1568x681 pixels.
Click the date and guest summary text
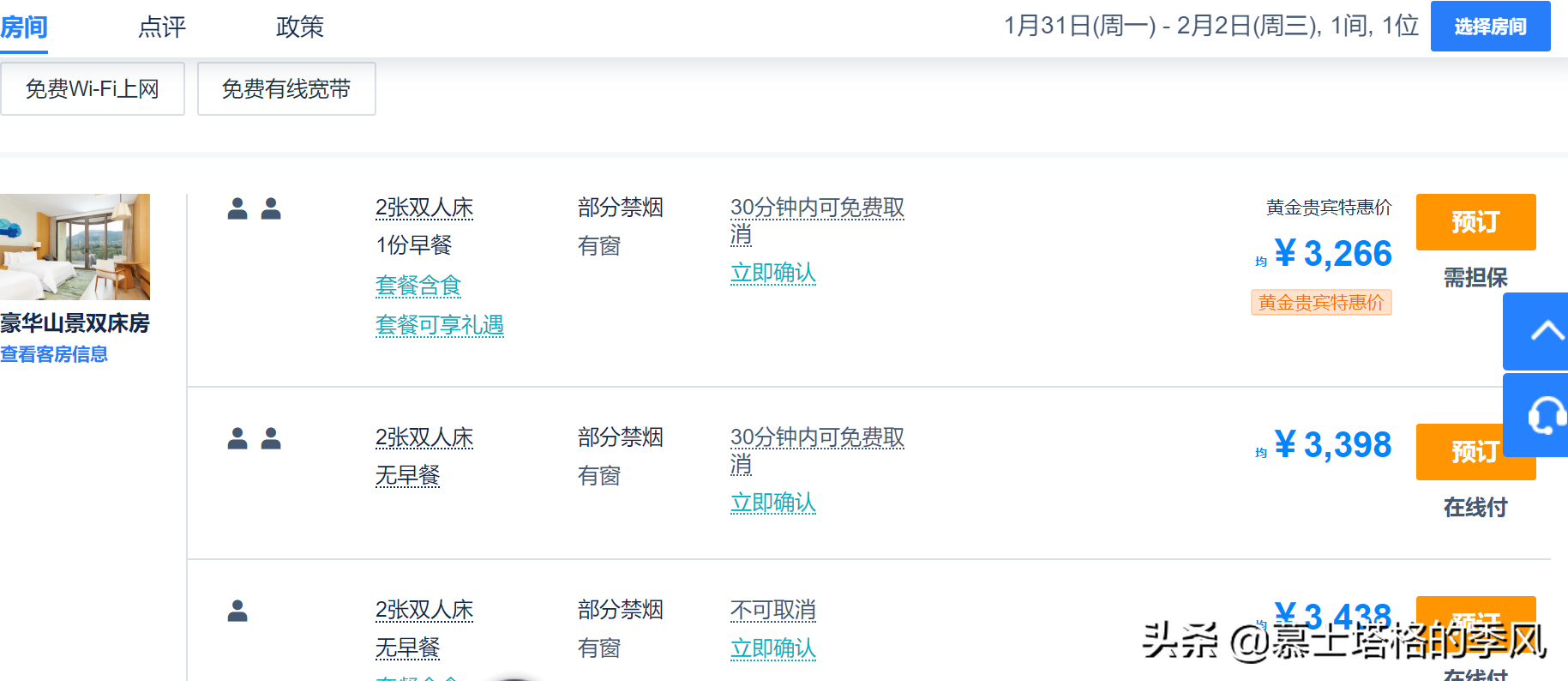click(1211, 27)
